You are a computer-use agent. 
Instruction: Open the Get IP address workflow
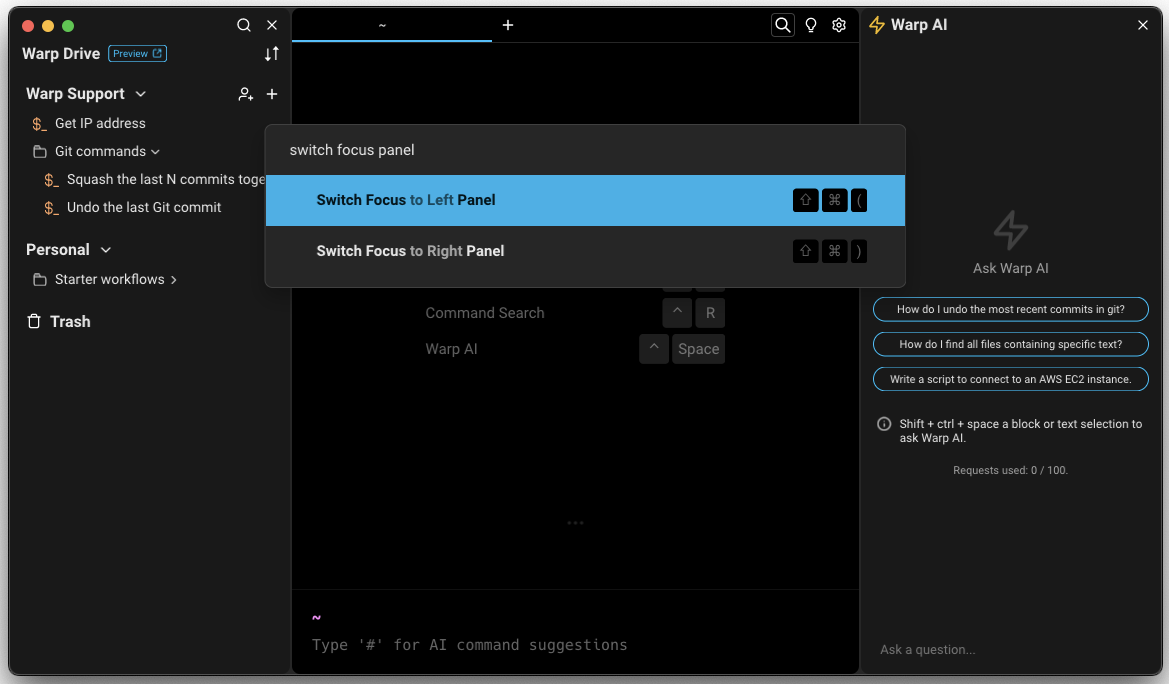click(100, 123)
